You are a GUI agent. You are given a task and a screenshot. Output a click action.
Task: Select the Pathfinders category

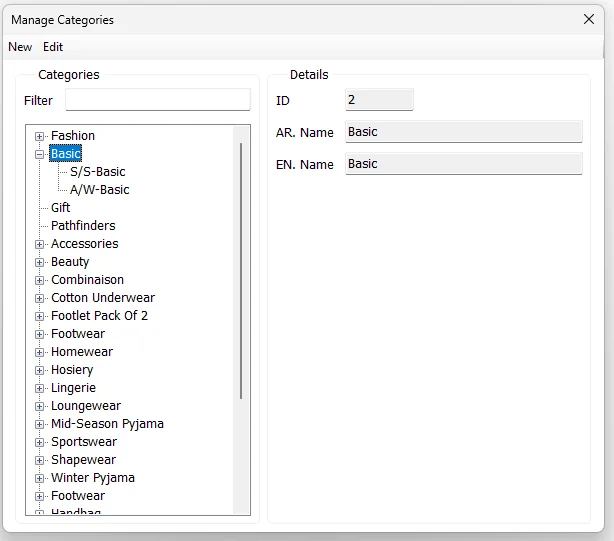pyautogui.click(x=83, y=225)
